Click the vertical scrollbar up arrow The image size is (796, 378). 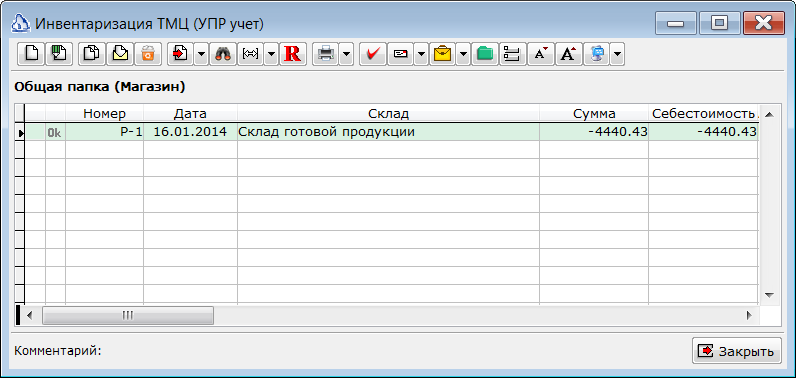click(x=769, y=115)
